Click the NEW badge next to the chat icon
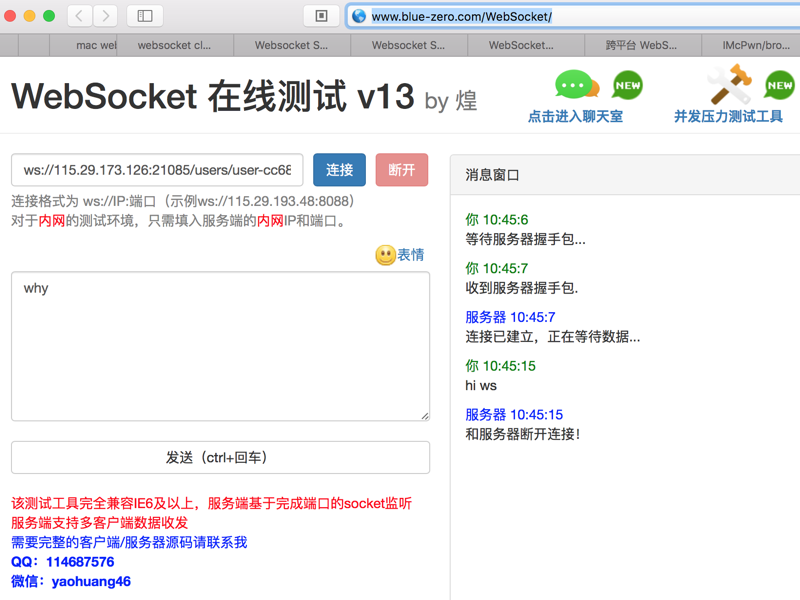The width and height of the screenshot is (800, 600). (627, 85)
